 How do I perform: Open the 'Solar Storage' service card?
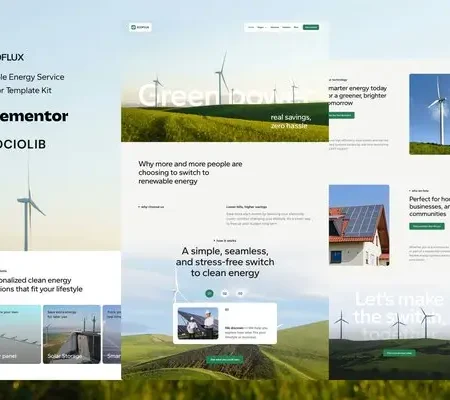coord(72,334)
